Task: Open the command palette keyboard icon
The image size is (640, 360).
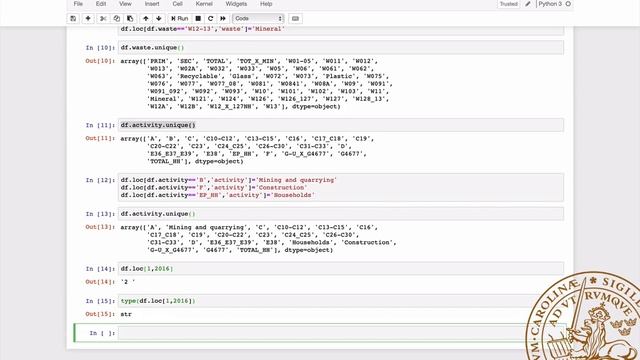Action: [296, 18]
